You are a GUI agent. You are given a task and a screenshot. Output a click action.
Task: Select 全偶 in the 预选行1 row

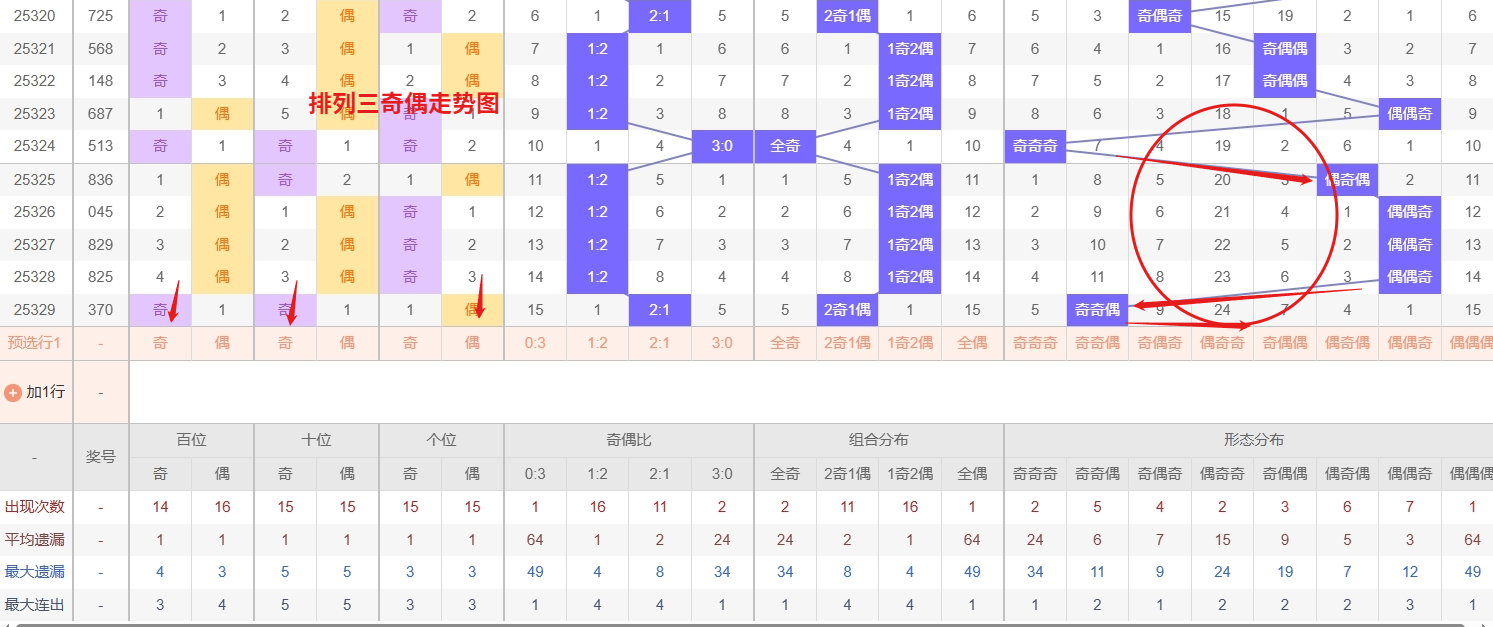pyautogui.click(x=972, y=343)
